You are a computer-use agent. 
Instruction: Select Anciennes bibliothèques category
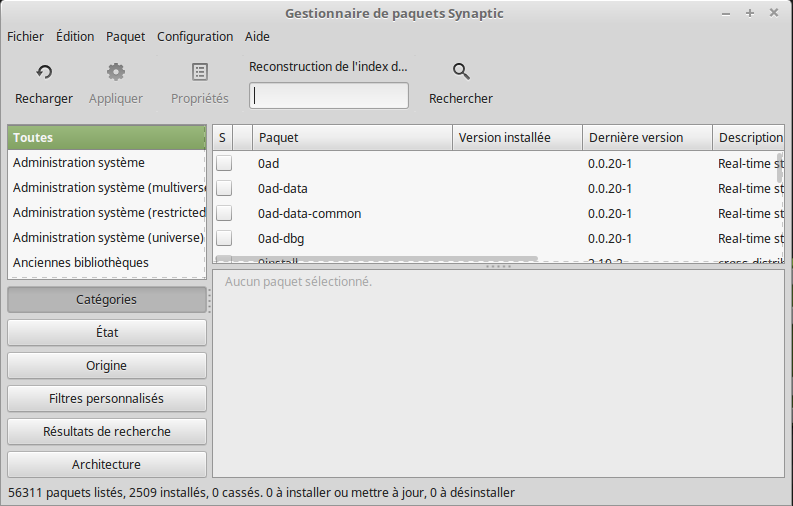pyautogui.click(x=106, y=263)
